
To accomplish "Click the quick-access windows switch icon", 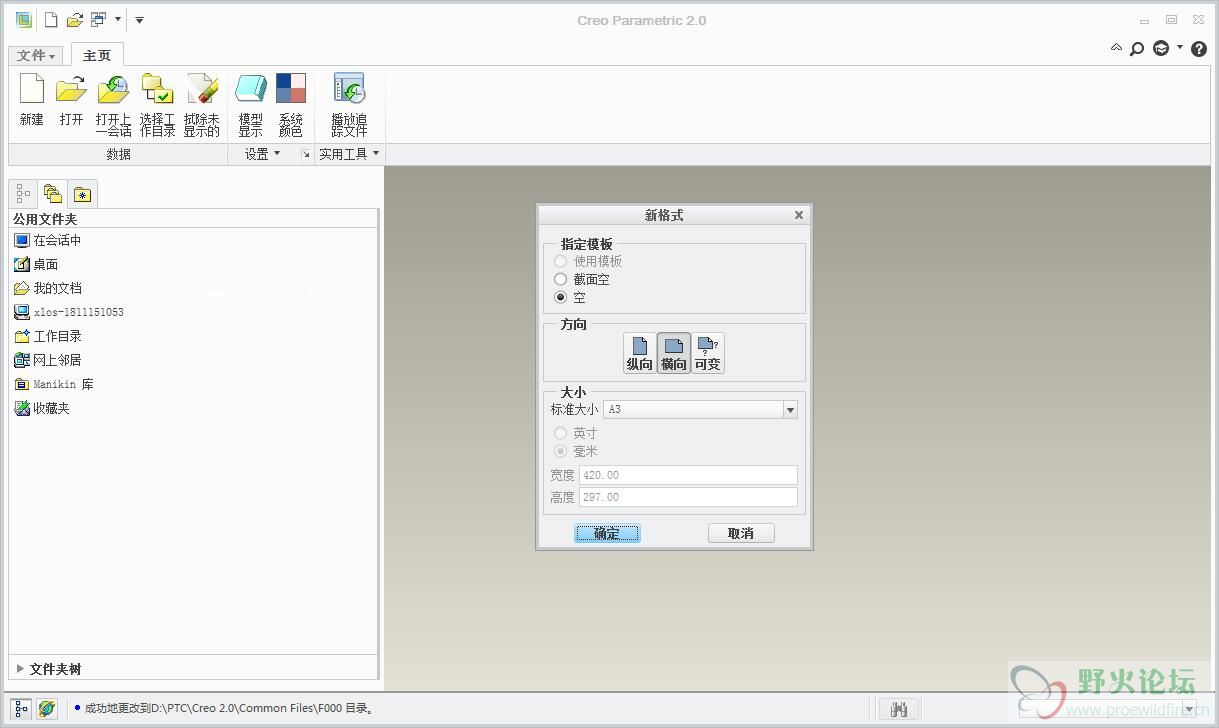I will [98, 19].
